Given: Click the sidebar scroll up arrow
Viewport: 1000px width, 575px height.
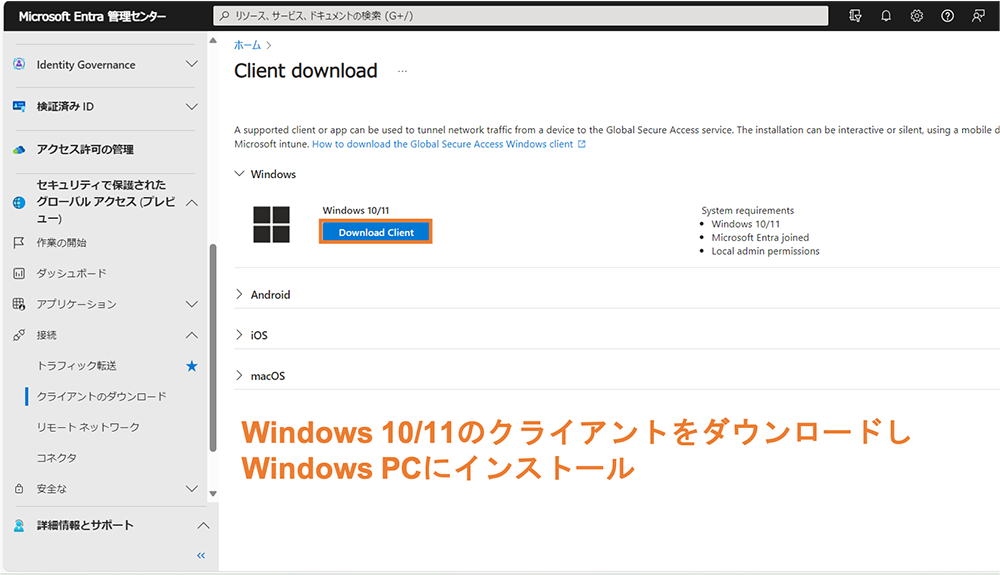Looking at the screenshot, I should click(213, 41).
